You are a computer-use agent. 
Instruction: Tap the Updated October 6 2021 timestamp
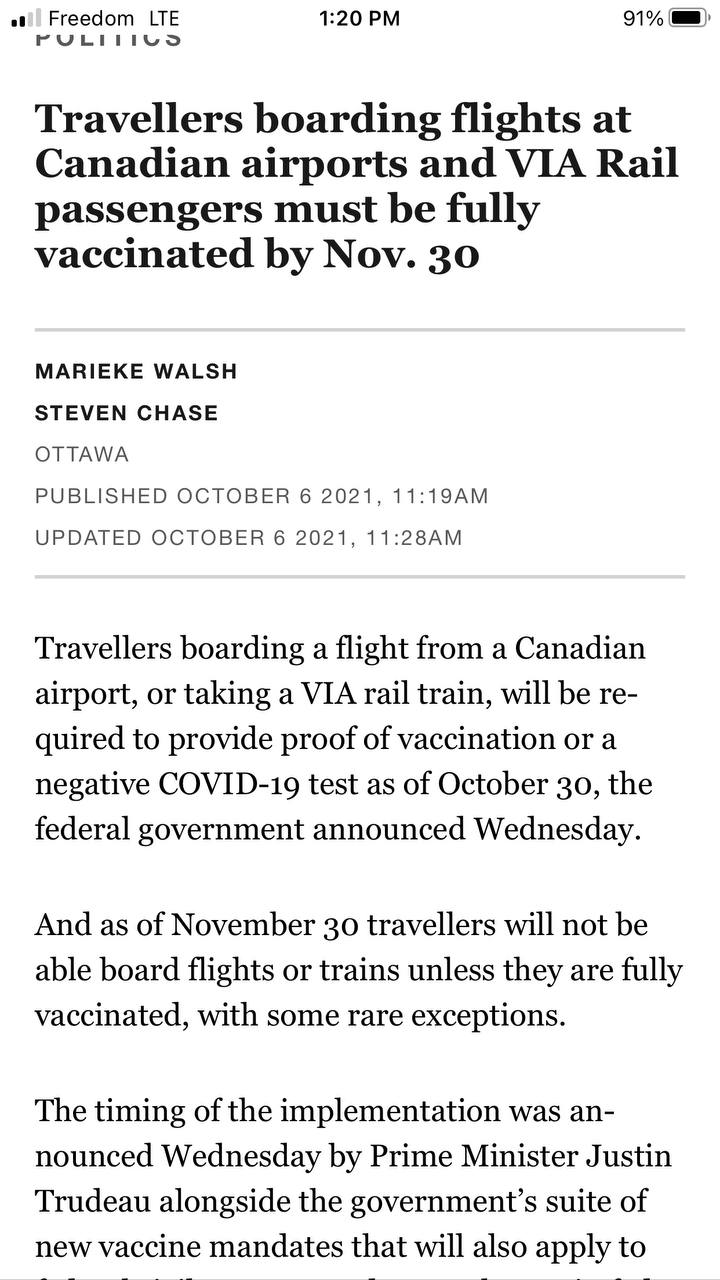(249, 538)
